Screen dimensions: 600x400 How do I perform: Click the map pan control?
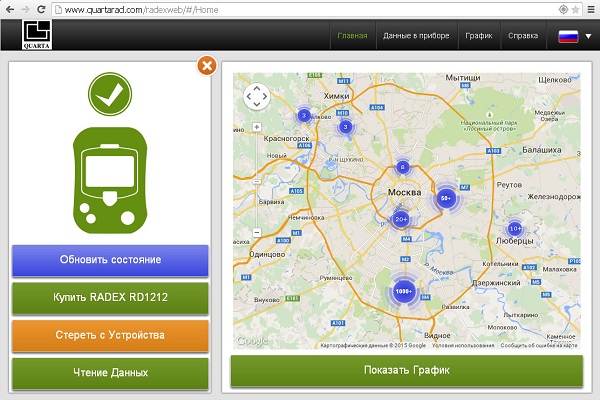pos(256,96)
